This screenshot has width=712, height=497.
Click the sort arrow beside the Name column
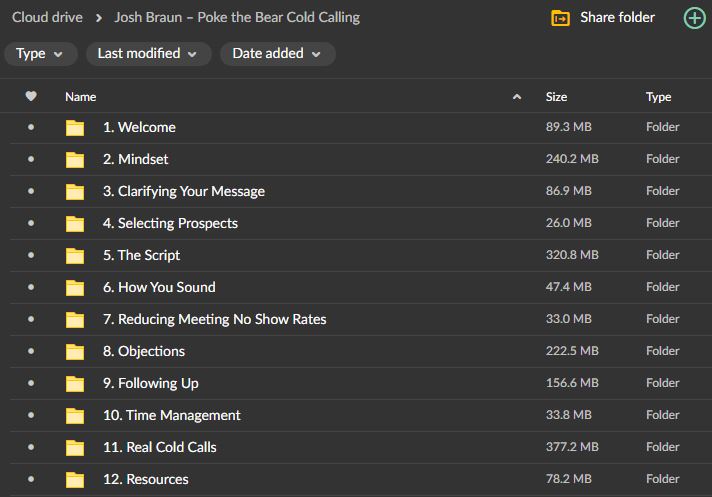(517, 97)
